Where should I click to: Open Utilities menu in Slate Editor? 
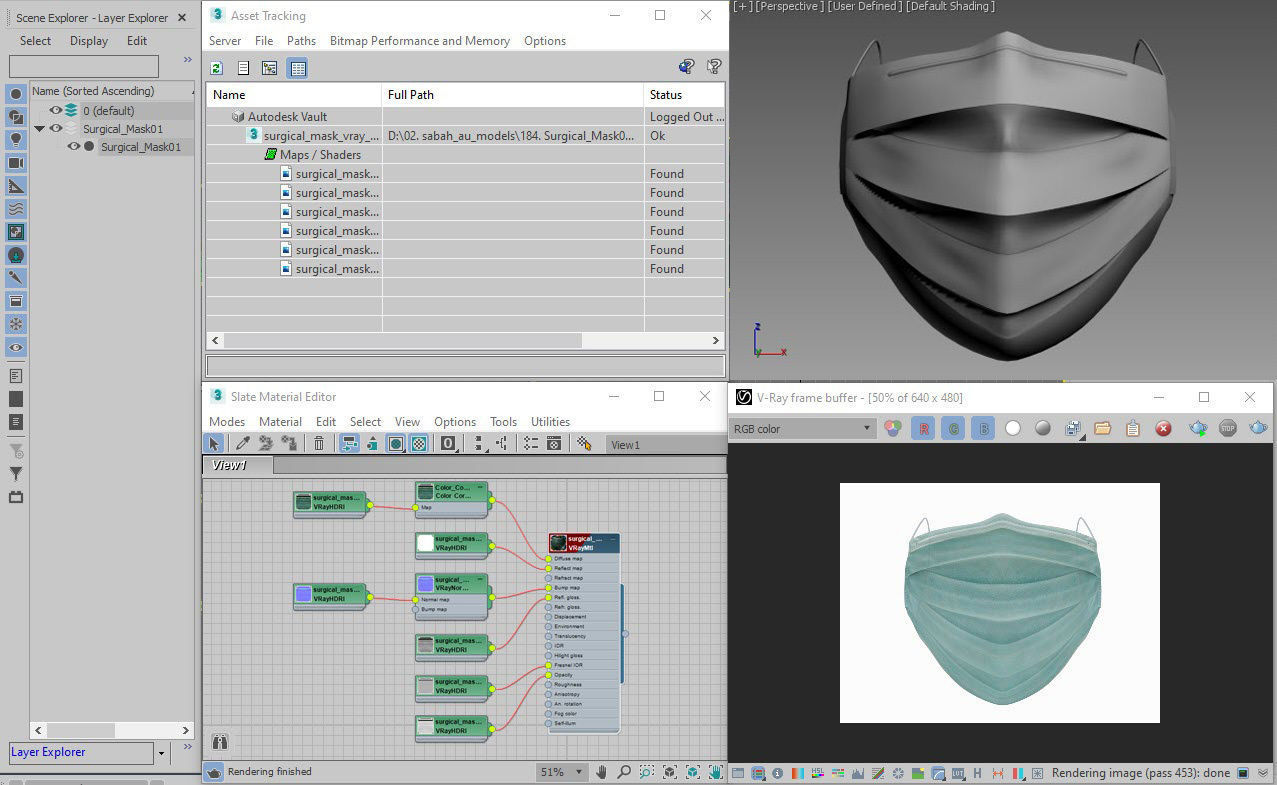coord(550,422)
